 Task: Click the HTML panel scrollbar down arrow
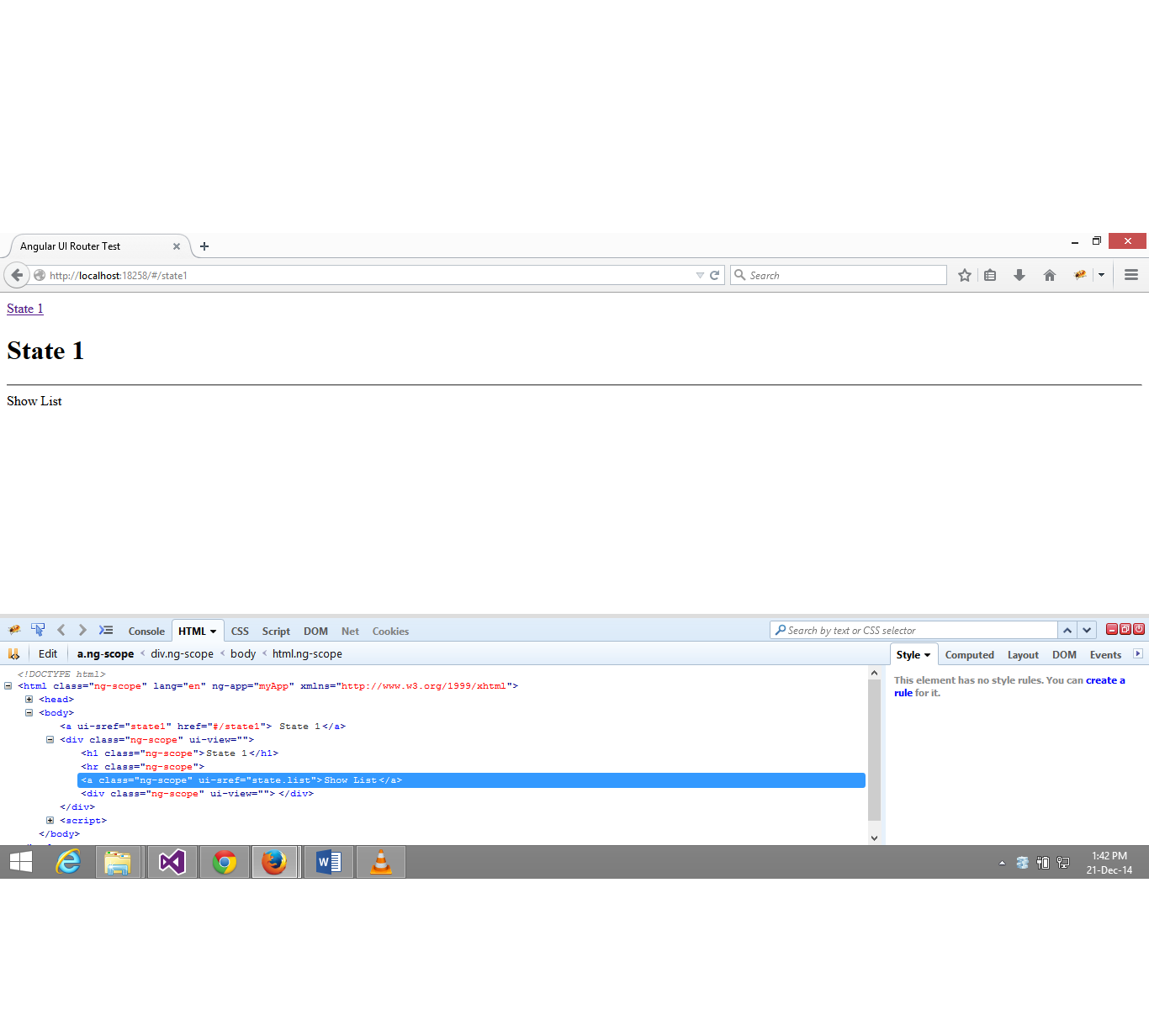(874, 838)
